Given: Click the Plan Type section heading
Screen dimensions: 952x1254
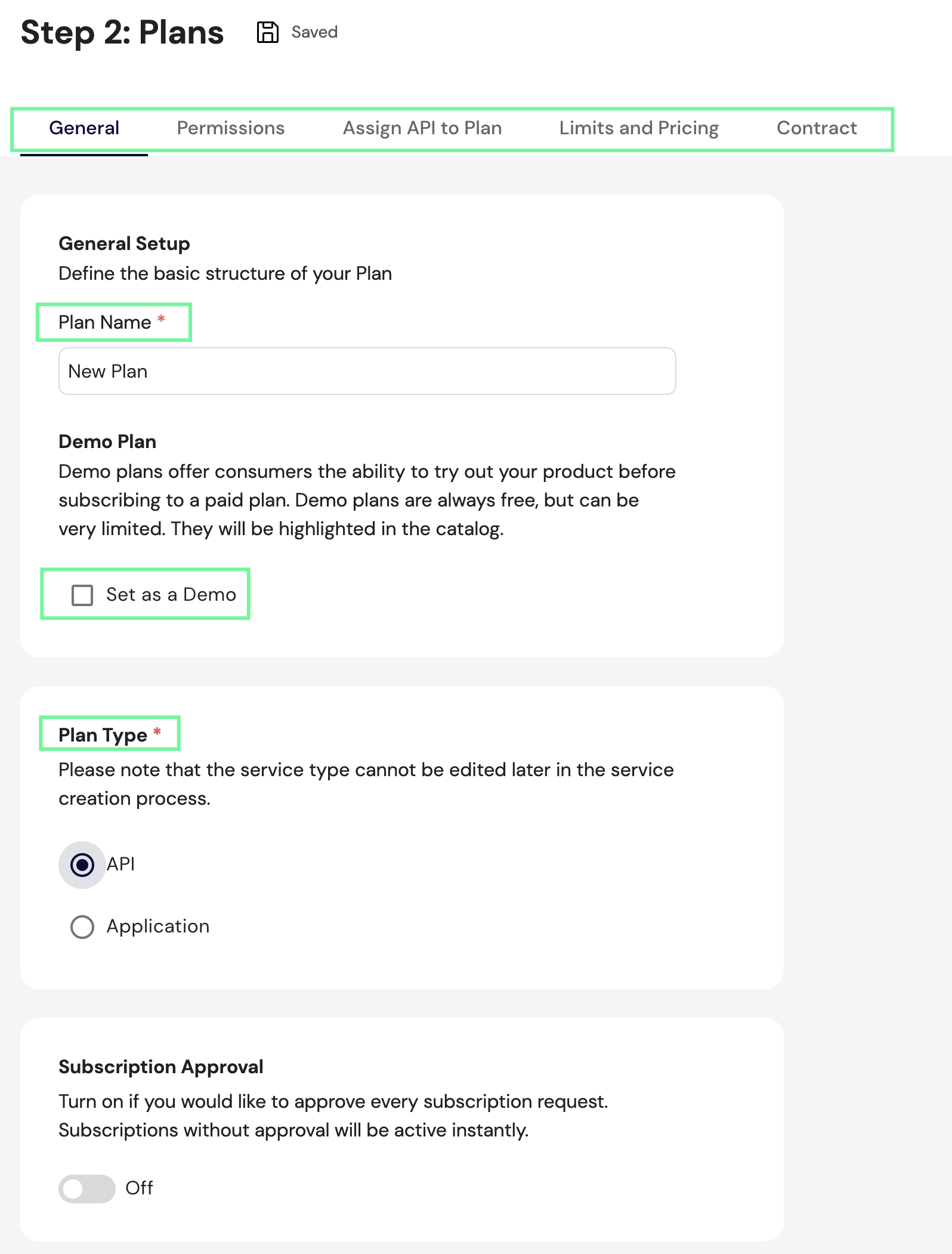Looking at the screenshot, I should coord(103,735).
